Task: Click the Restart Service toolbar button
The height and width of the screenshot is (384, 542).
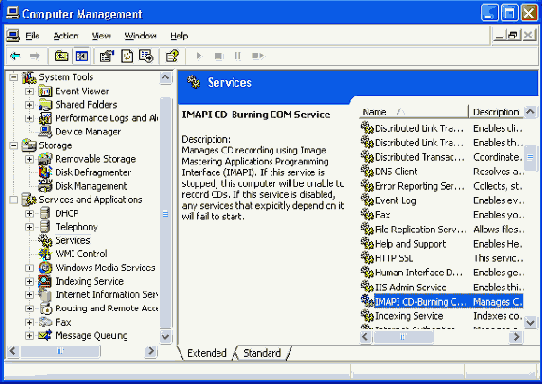Action: point(258,56)
